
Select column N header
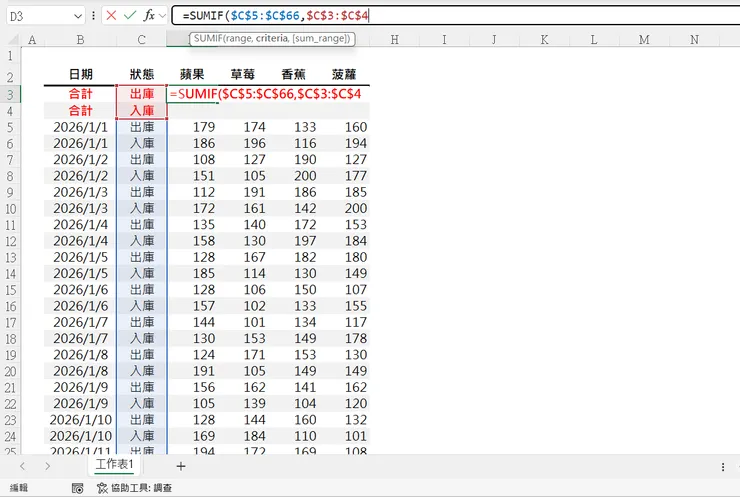tap(694, 40)
